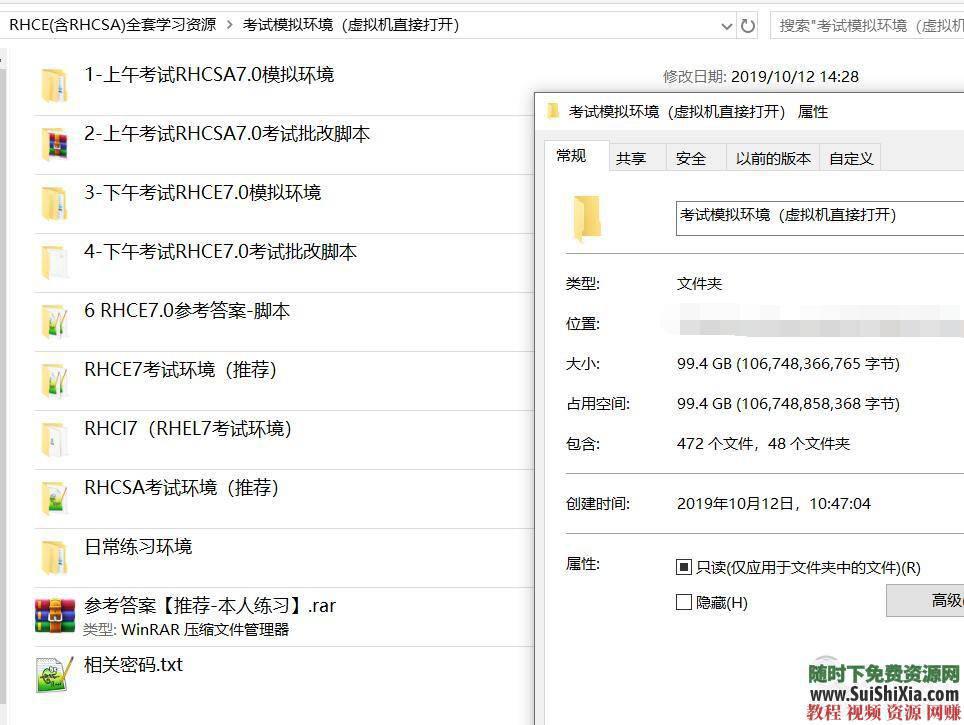This screenshot has width=964, height=725.
Task: Select the RHCE7考试环境（推荐）folder icon
Action: tap(55, 378)
